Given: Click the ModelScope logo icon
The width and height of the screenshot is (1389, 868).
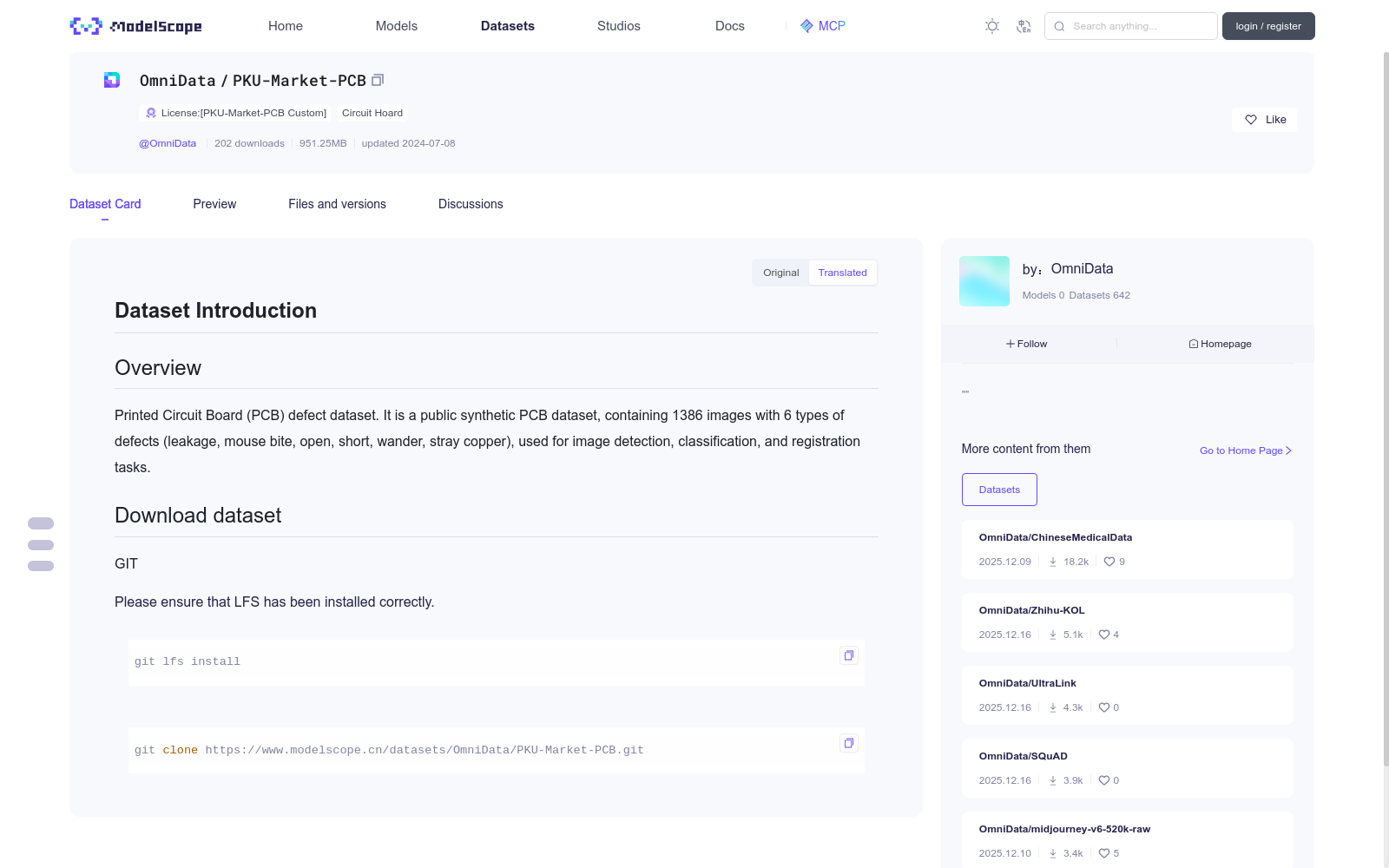Looking at the screenshot, I should pos(86,26).
